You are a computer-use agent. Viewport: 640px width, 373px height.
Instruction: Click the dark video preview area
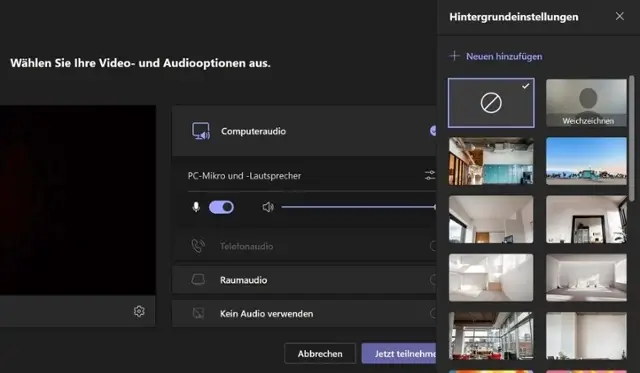tap(78, 200)
